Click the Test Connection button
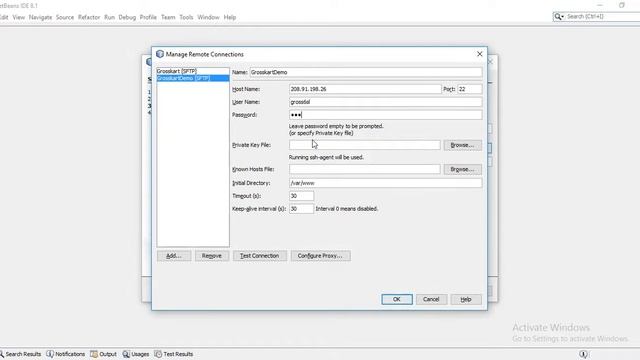 pyautogui.click(x=260, y=256)
